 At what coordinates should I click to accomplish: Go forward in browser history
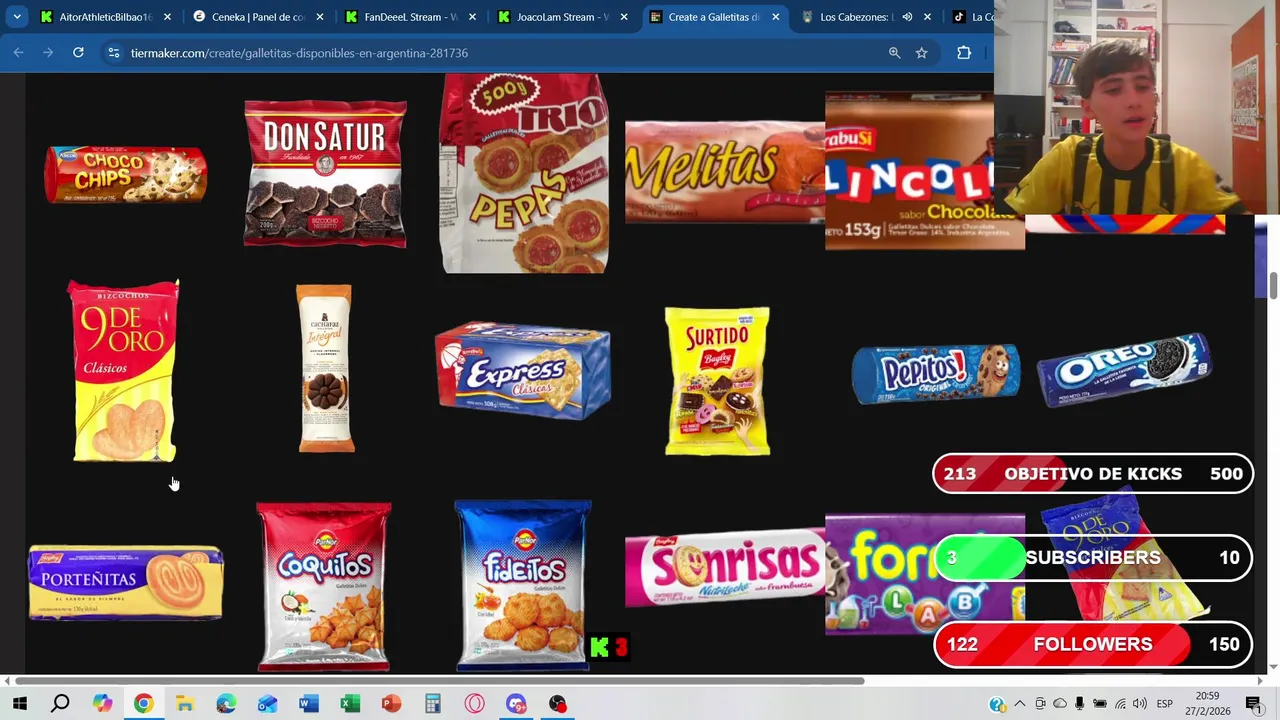tap(48, 53)
